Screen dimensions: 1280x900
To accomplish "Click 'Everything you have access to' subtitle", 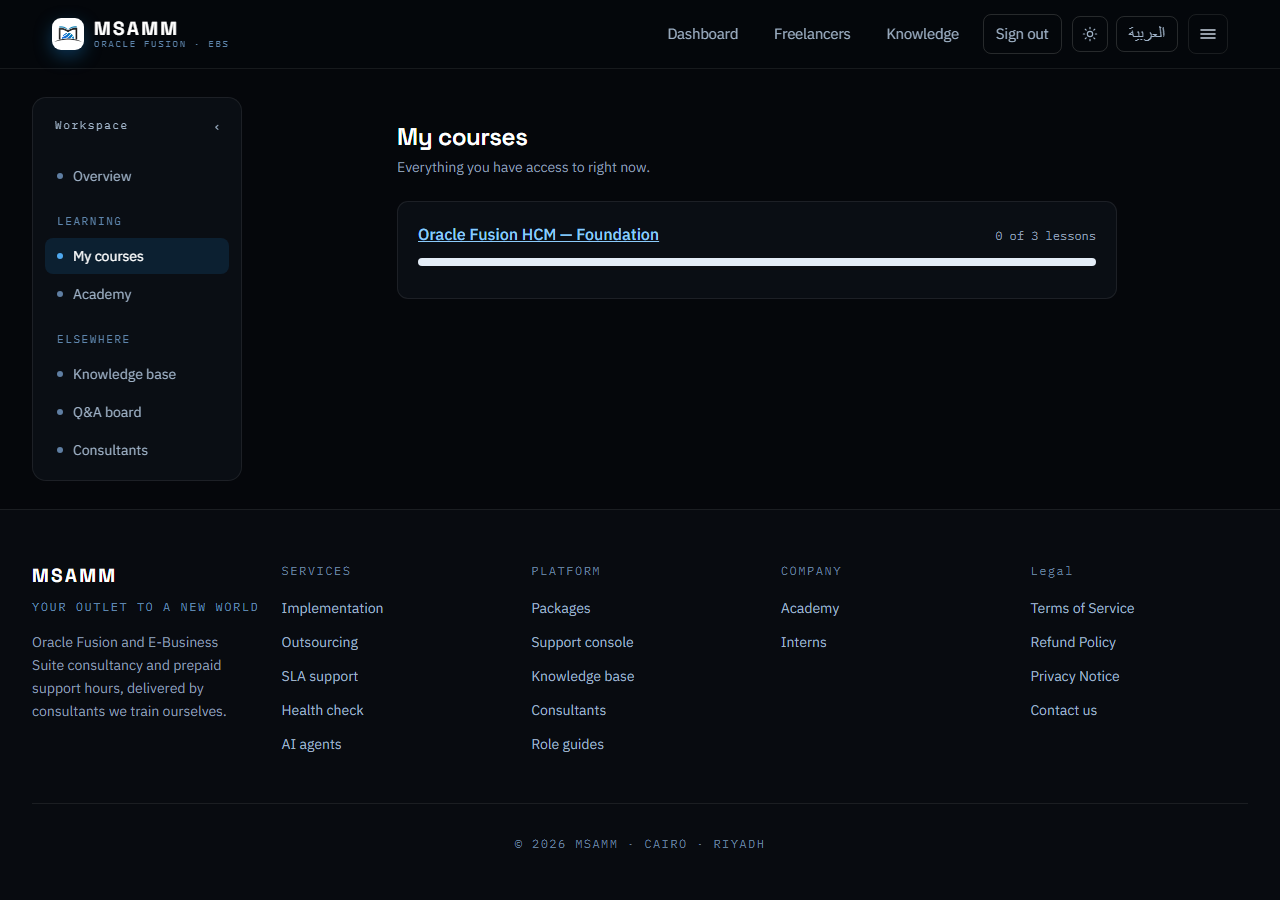I will point(523,167).
